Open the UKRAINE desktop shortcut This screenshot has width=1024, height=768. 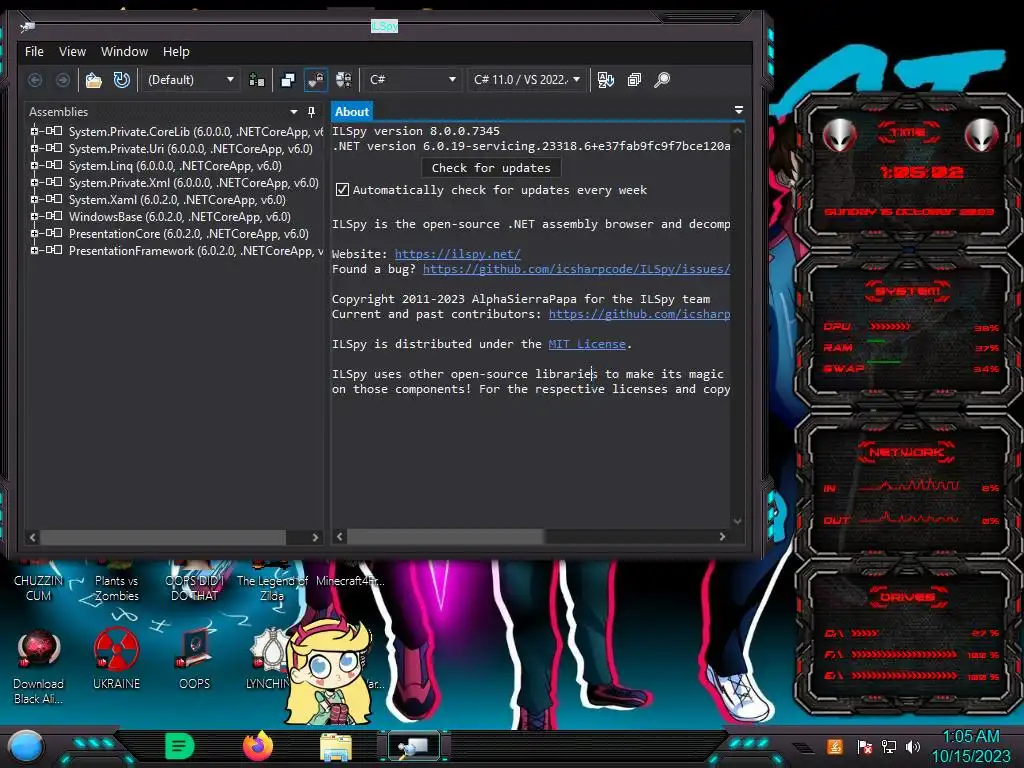116,659
